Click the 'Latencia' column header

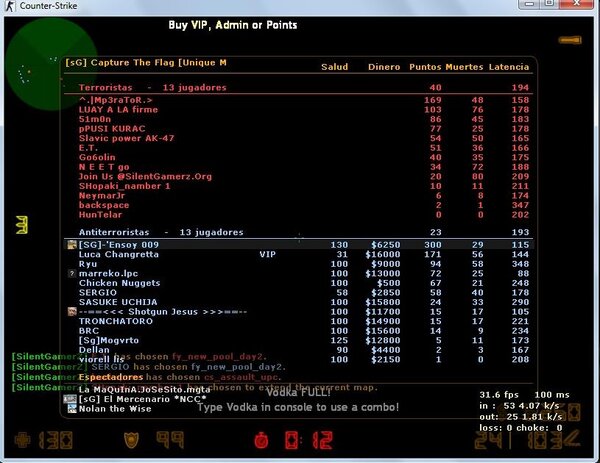tap(509, 67)
